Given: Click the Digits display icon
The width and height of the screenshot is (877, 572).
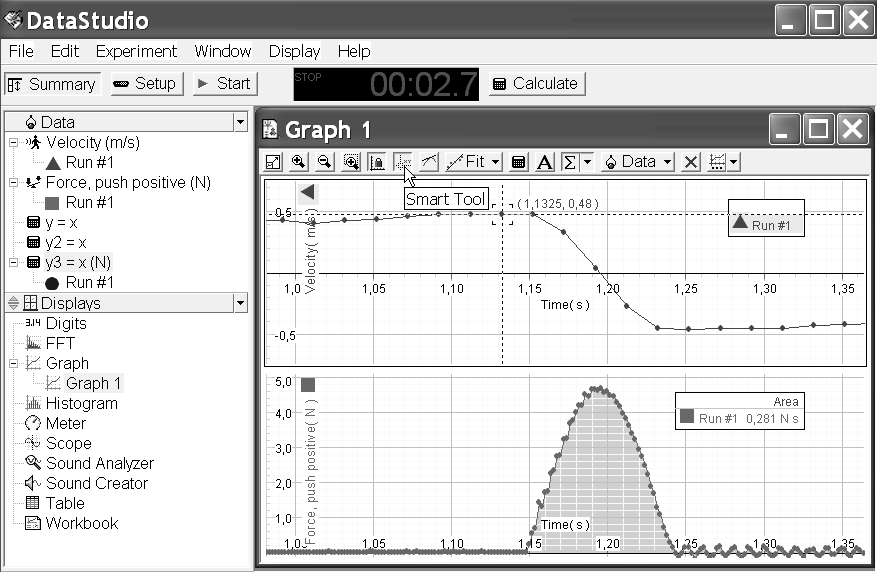Looking at the screenshot, I should coord(33,323).
